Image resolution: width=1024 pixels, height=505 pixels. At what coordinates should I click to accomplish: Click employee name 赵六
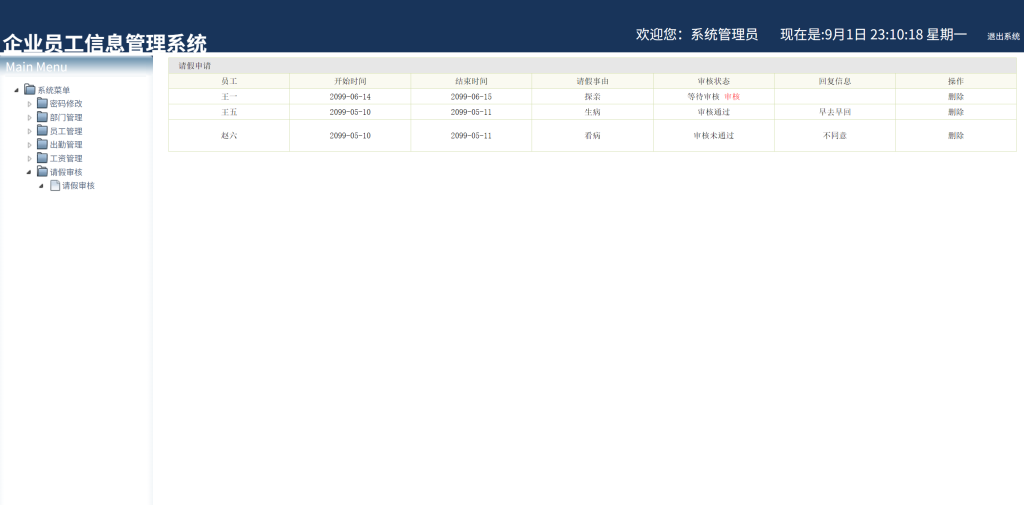pyautogui.click(x=229, y=136)
